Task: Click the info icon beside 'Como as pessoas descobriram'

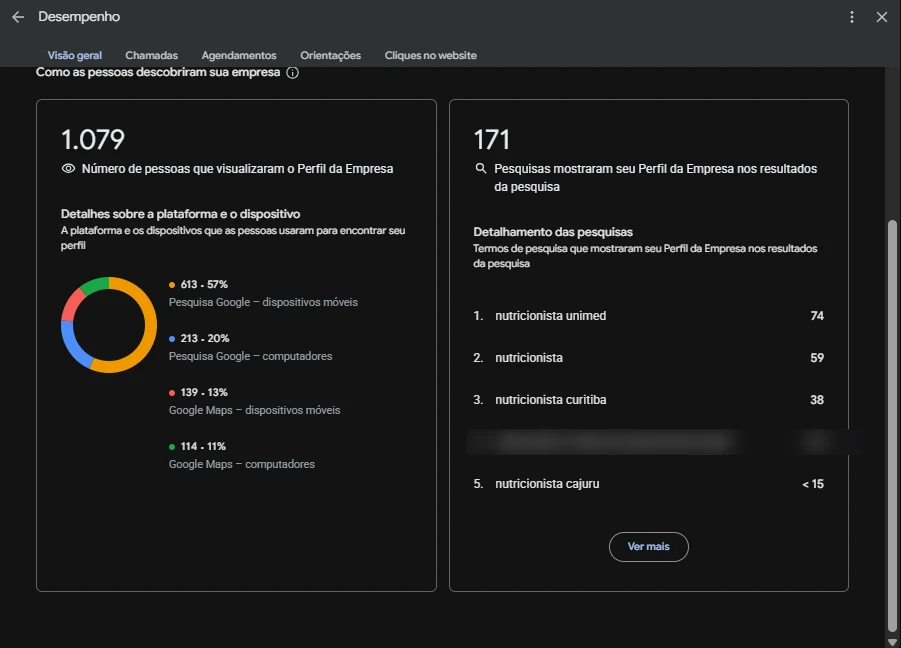Action: [x=292, y=72]
